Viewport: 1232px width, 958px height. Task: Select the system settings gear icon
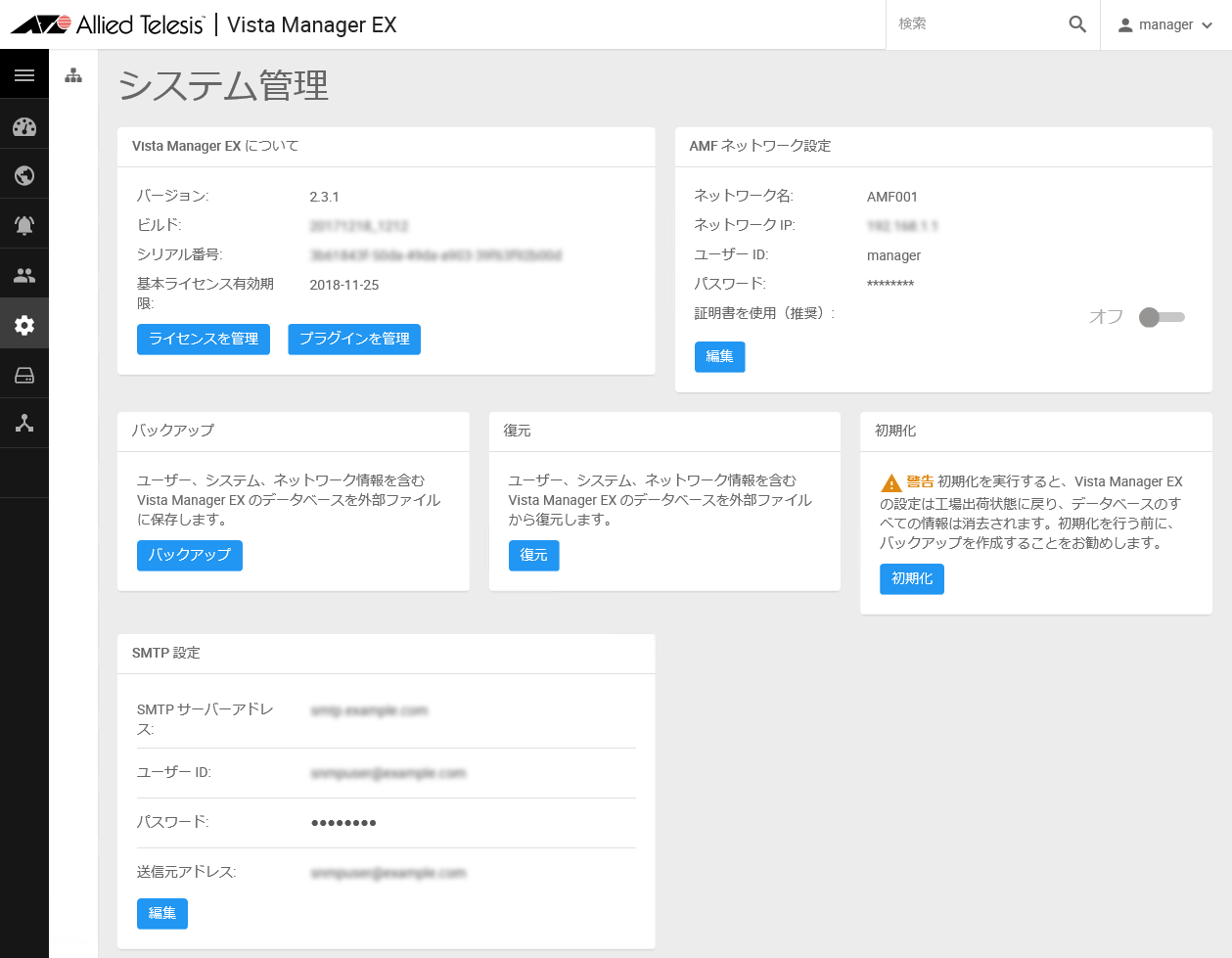[24, 325]
